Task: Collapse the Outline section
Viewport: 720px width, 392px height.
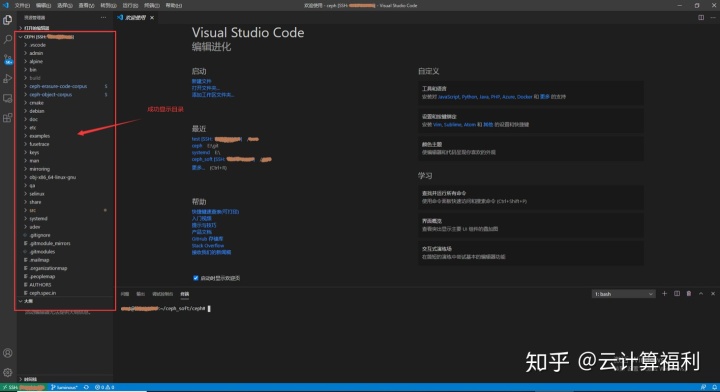Action: point(64,301)
